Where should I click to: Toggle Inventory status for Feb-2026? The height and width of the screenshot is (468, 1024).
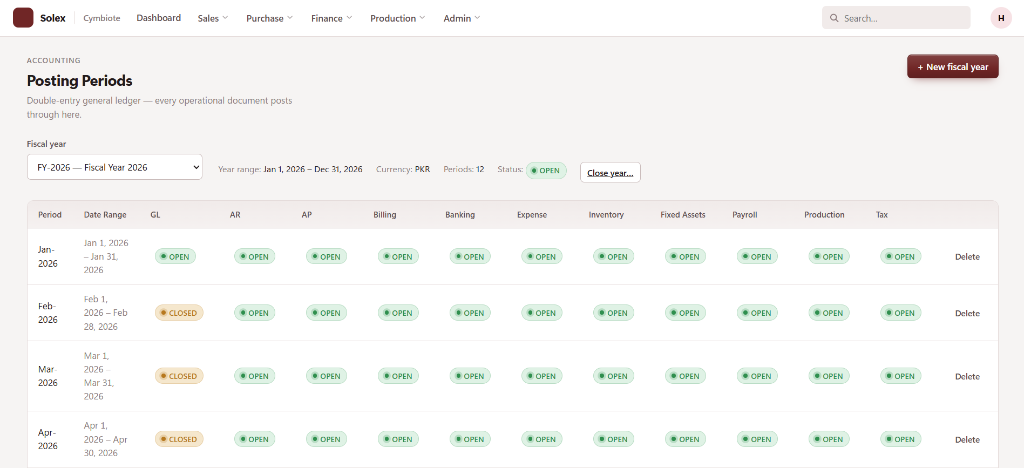pos(614,313)
